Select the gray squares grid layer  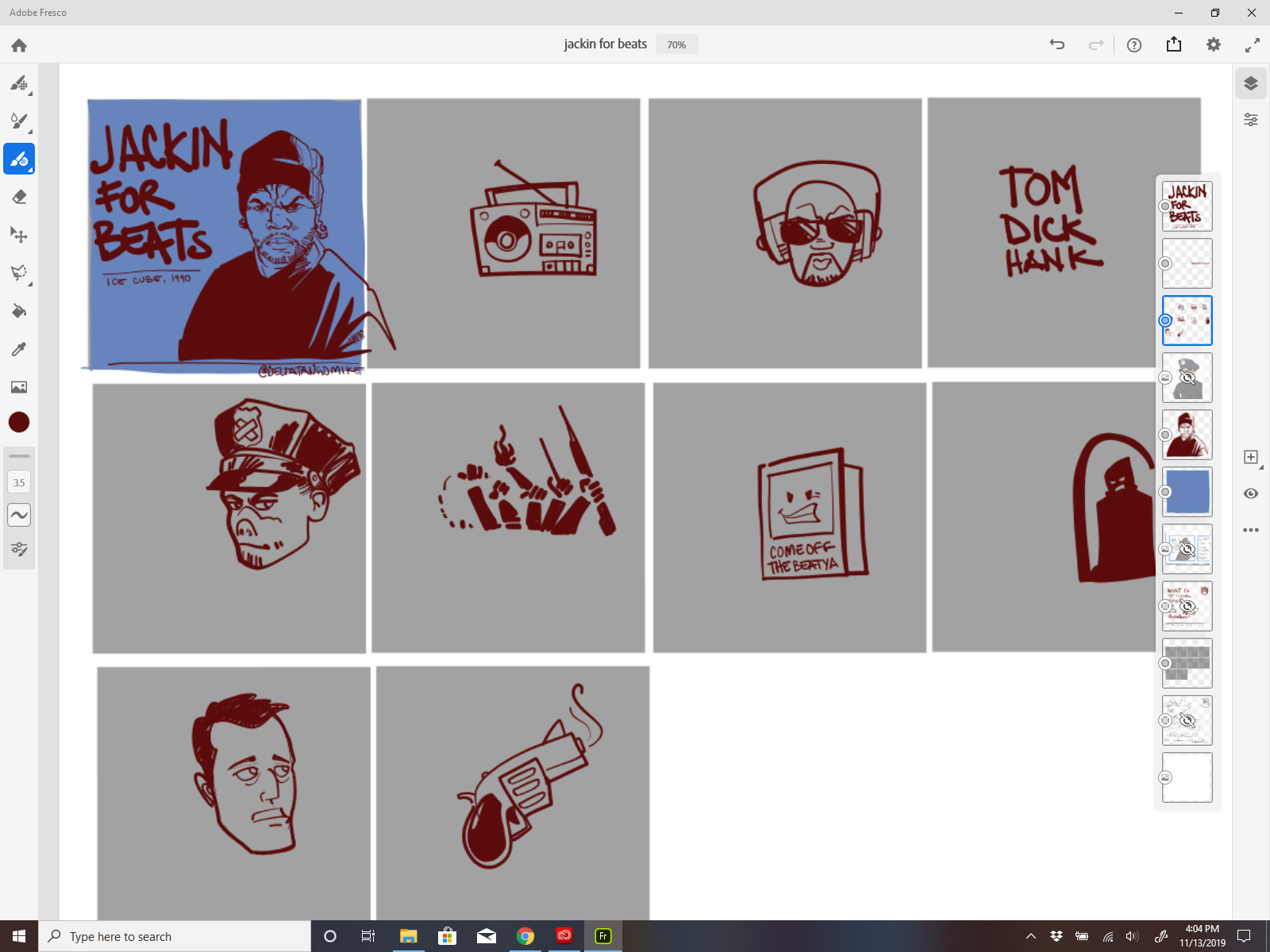point(1187,663)
